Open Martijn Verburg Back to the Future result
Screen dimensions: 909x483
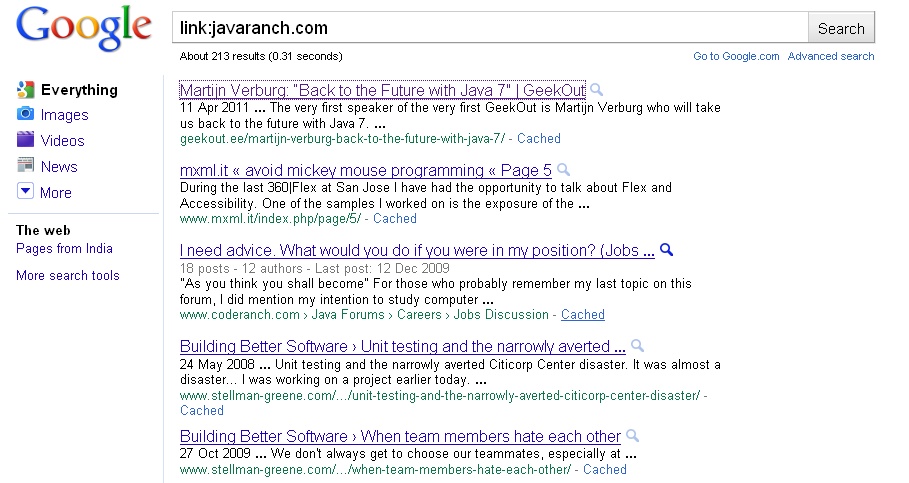383,90
